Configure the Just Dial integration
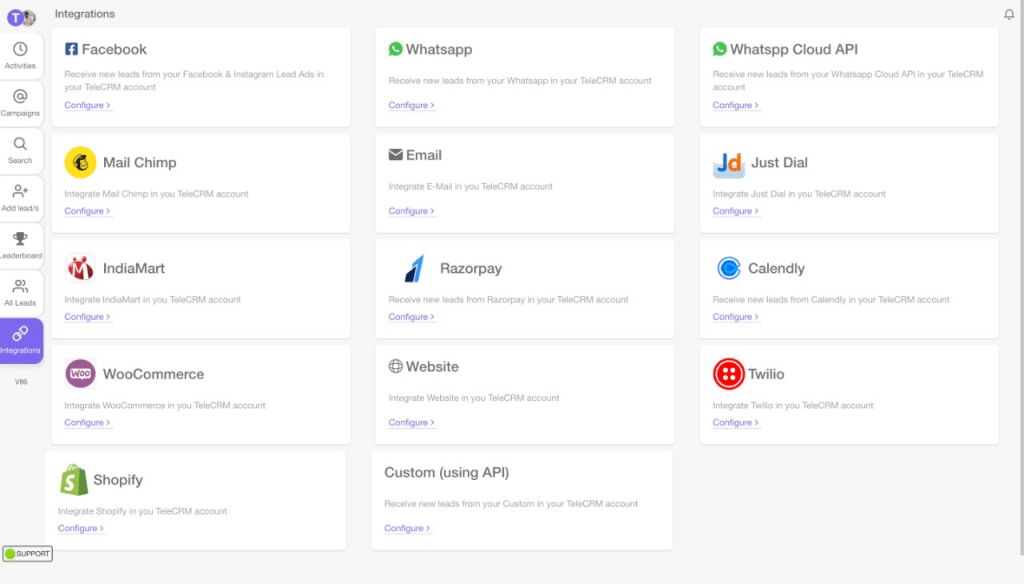 [736, 211]
